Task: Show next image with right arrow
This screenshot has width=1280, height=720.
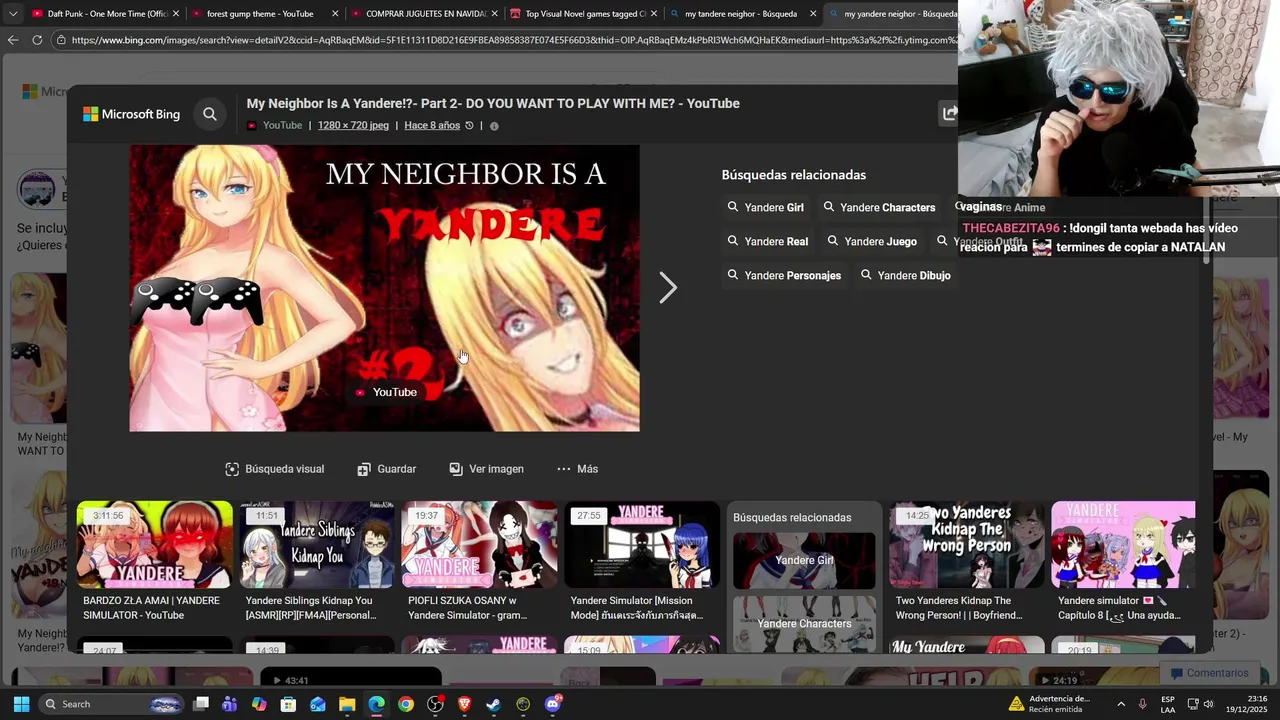Action: click(668, 288)
